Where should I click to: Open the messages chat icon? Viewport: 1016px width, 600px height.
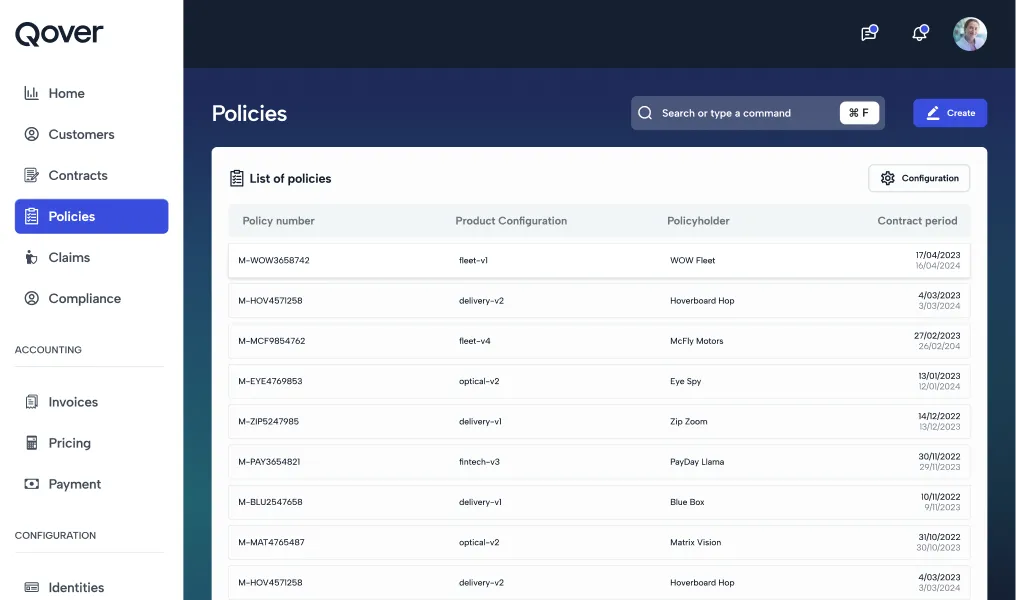[868, 34]
